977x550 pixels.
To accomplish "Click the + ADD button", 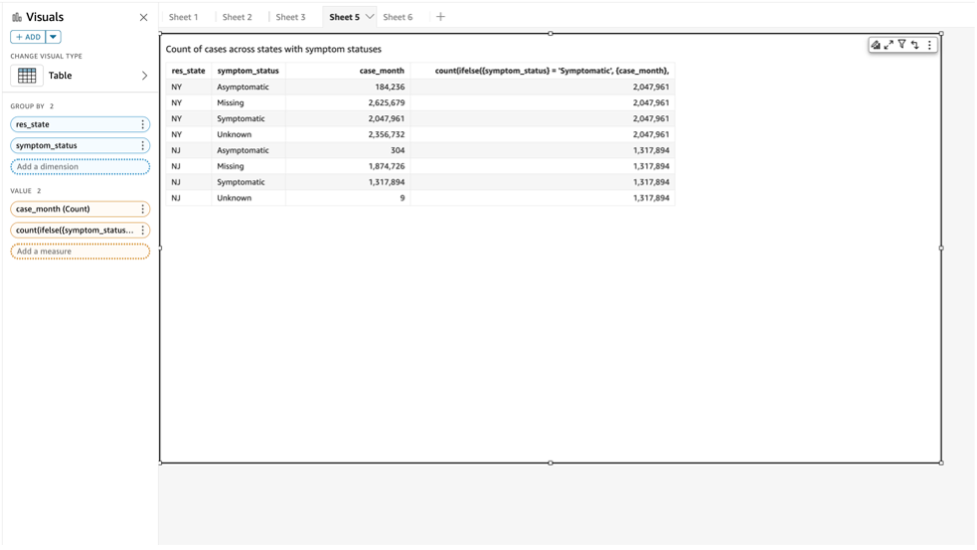I will 28,37.
